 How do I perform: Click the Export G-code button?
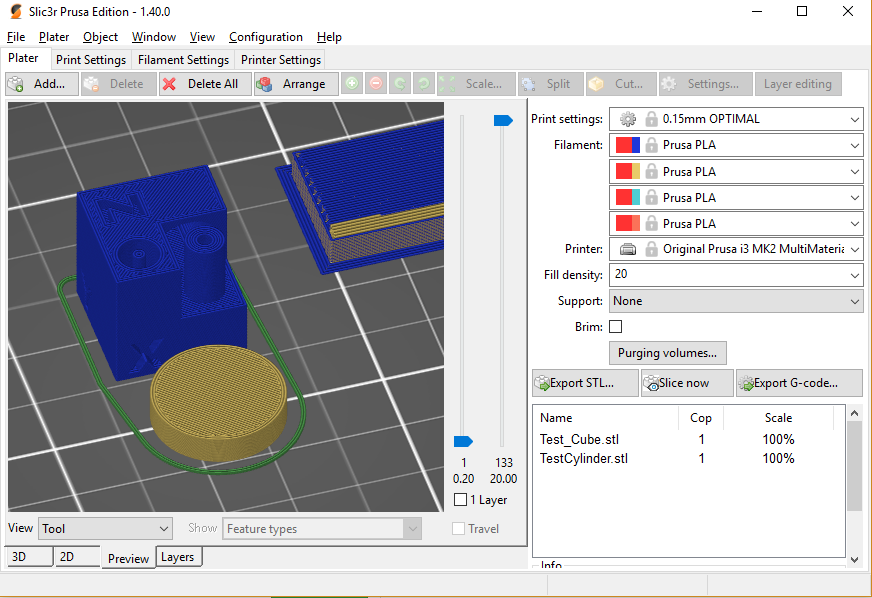tap(799, 383)
